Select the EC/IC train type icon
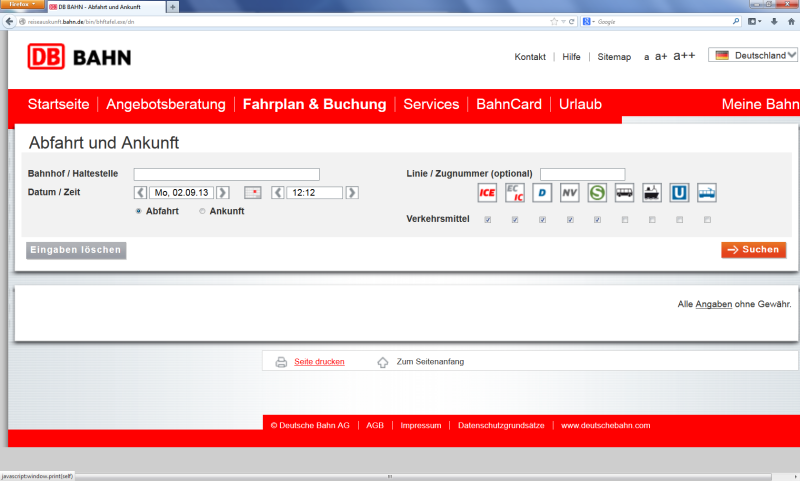This screenshot has width=800, height=481. pyautogui.click(x=515, y=193)
